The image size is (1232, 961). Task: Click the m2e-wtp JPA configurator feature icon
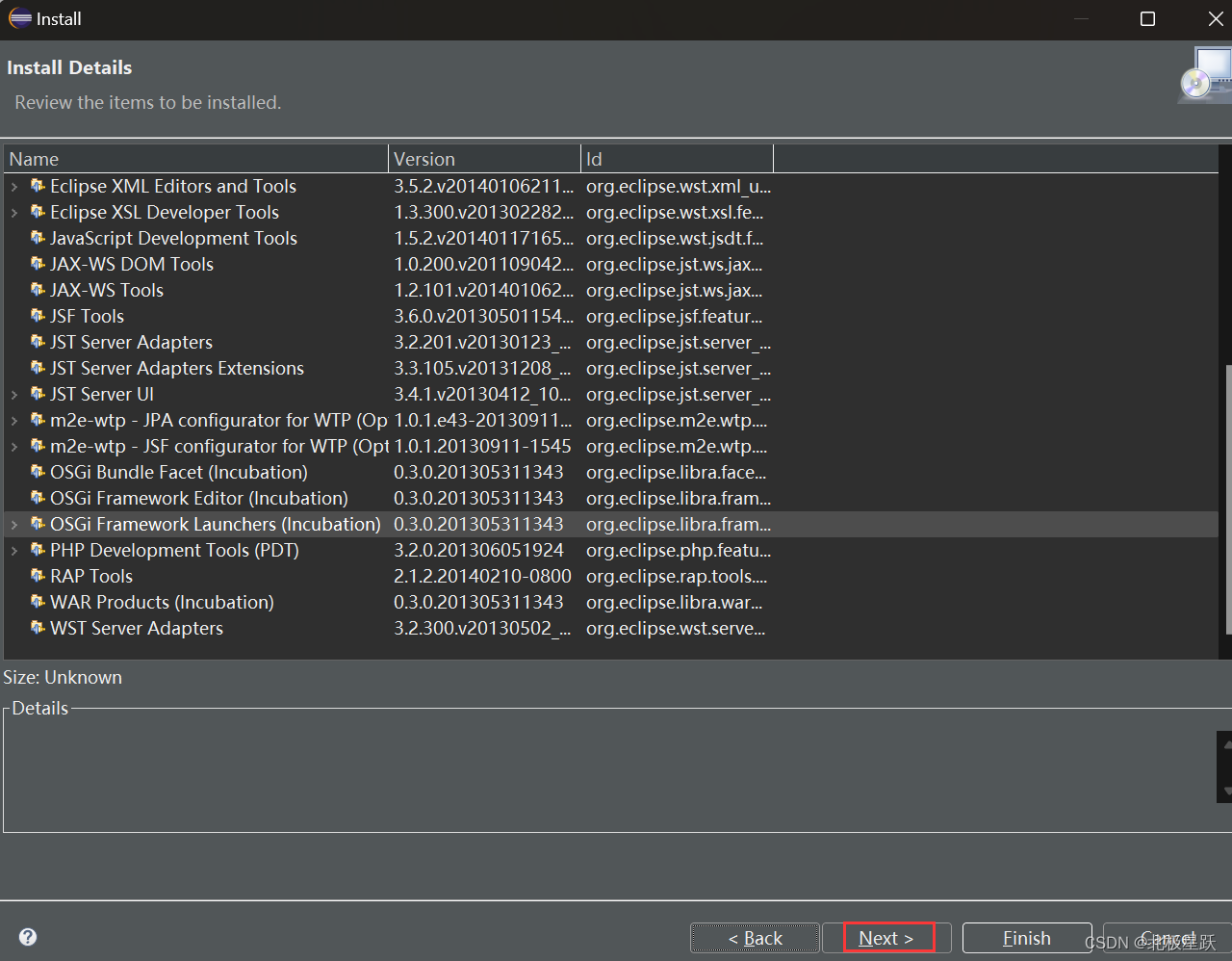[x=38, y=419]
